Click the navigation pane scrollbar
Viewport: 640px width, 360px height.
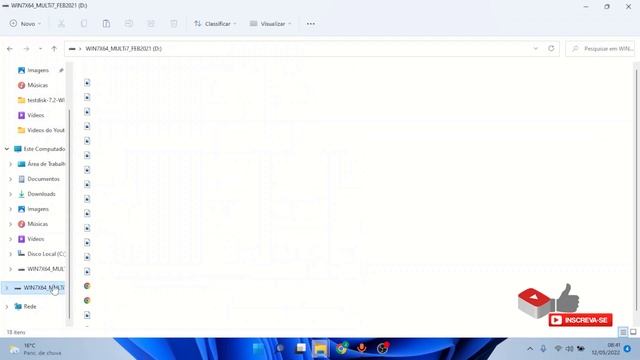pyautogui.click(x=69, y=213)
